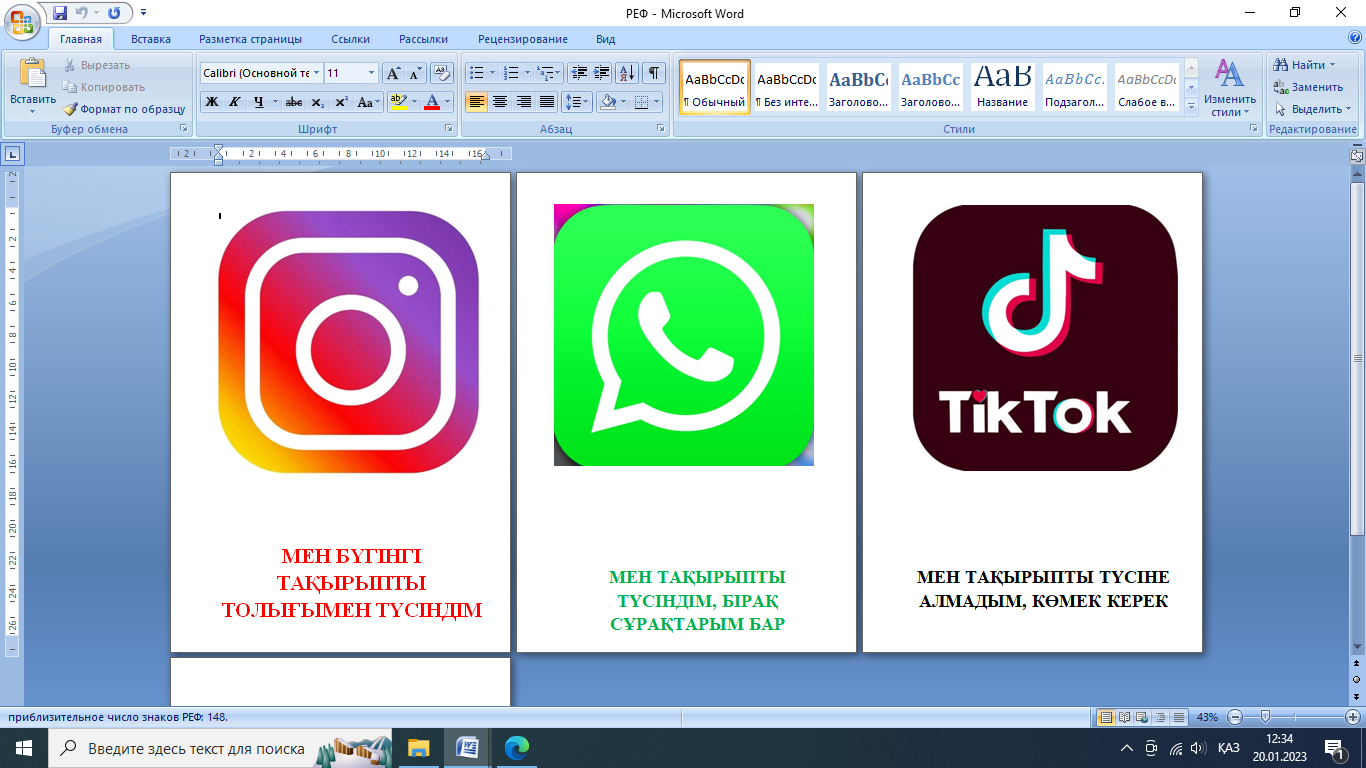The image size is (1366, 768).
Task: Open the font size dropdown showing 11
Action: 372,73
